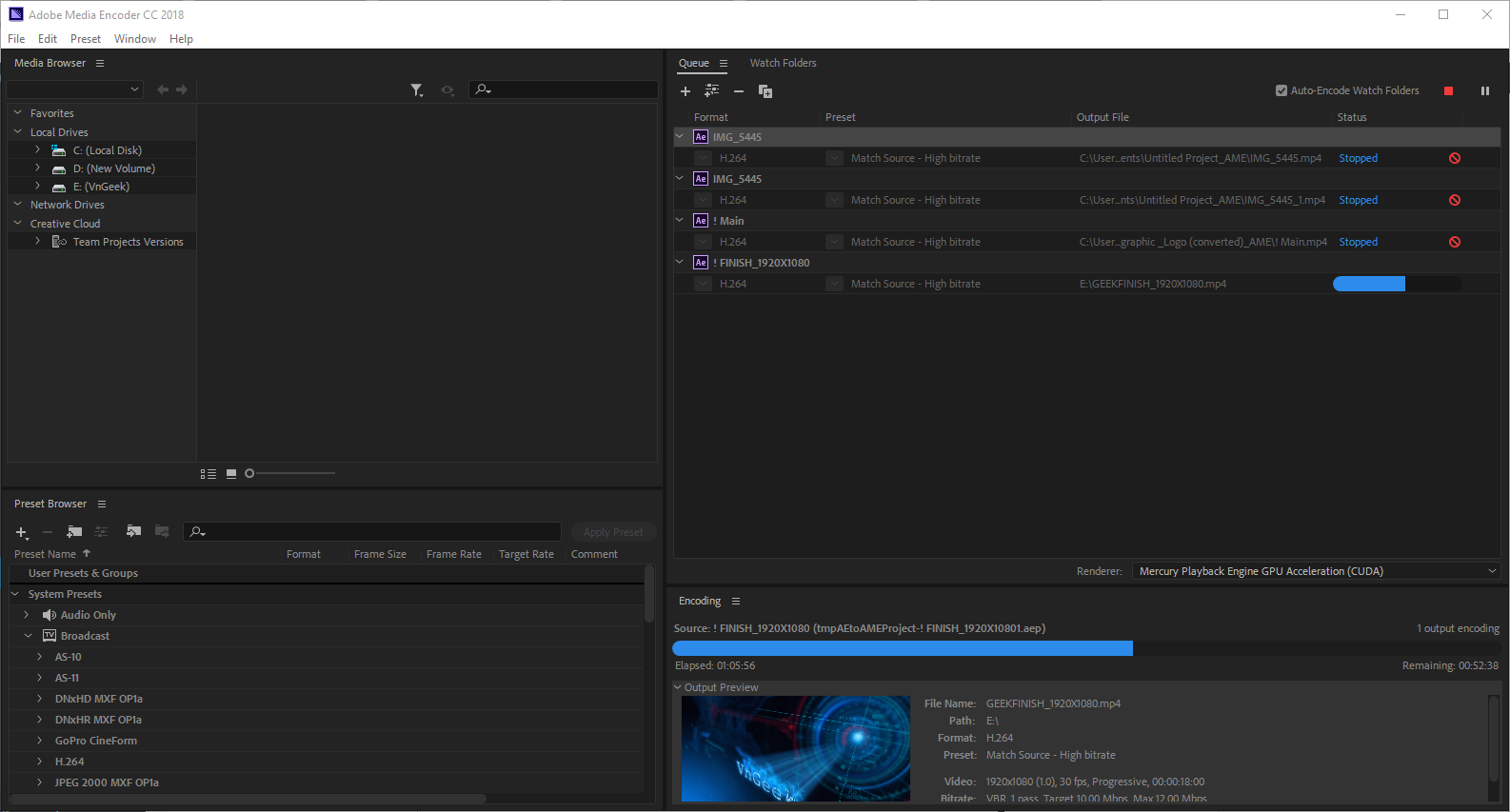Expand the E: (VnGeek) drive

pos(37,186)
